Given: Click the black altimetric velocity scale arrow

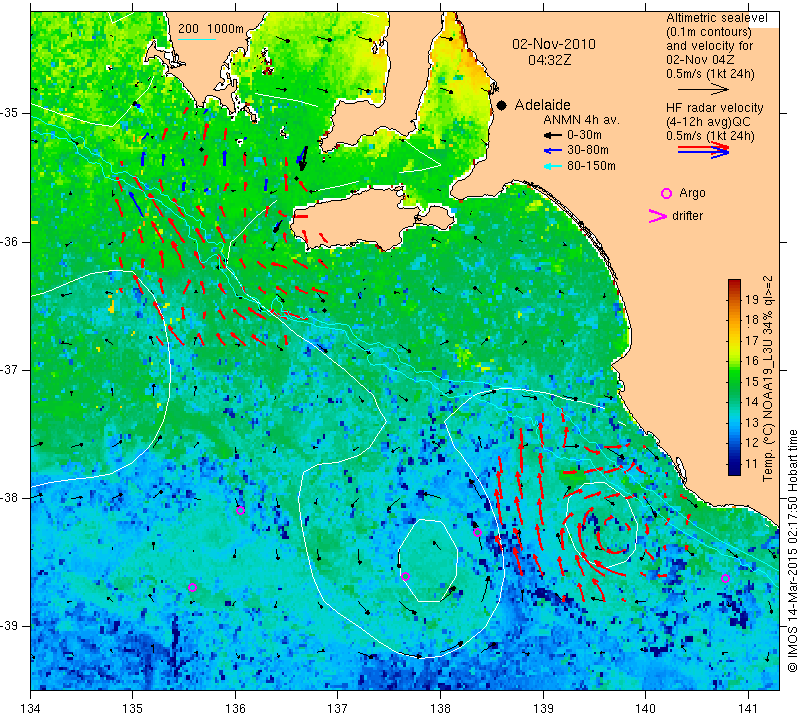Looking at the screenshot, I should (x=703, y=90).
